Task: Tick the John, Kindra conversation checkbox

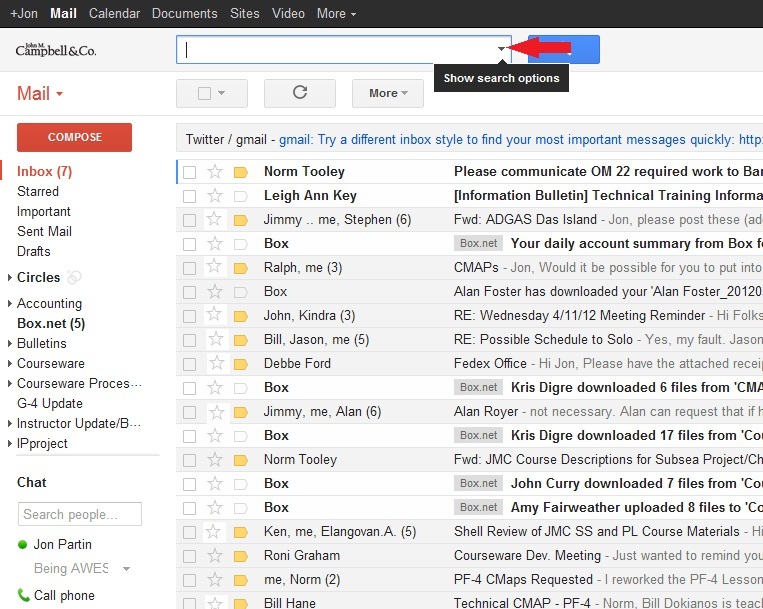Action: [189, 316]
